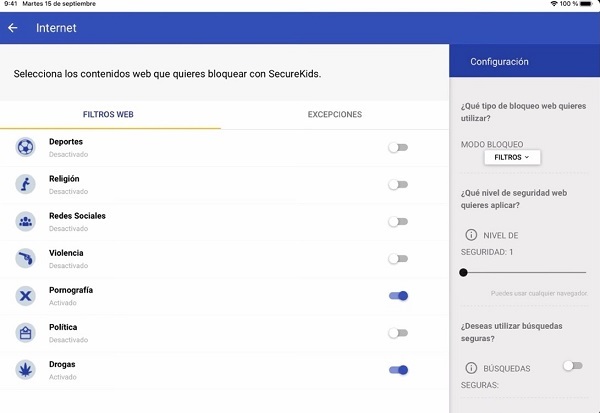Select the Filtros Web tab
This screenshot has width=600, height=413.
click(x=110, y=115)
